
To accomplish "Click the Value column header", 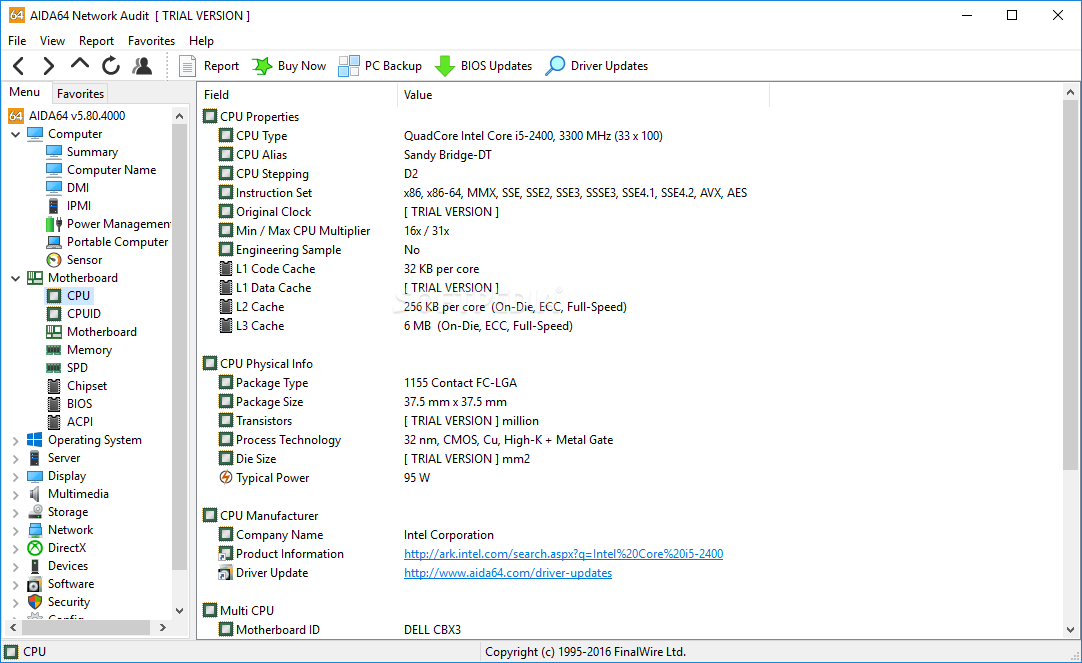I will 583,95.
